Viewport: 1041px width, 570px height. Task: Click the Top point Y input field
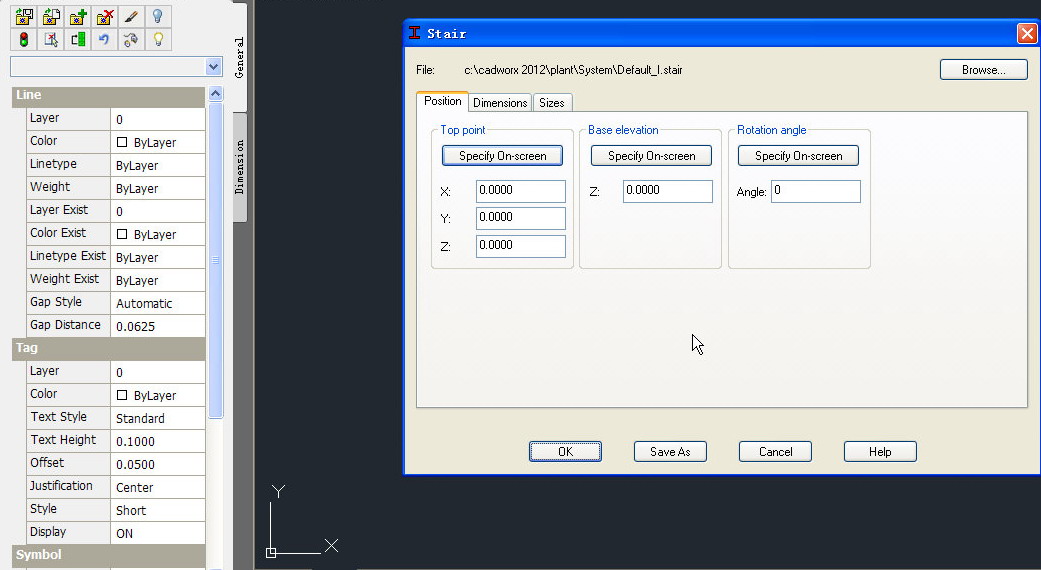pyautogui.click(x=520, y=218)
